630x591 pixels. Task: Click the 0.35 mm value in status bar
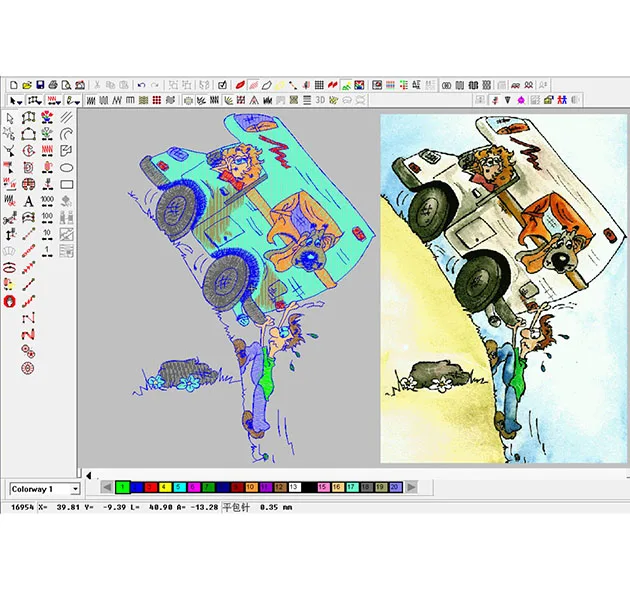(x=276, y=507)
